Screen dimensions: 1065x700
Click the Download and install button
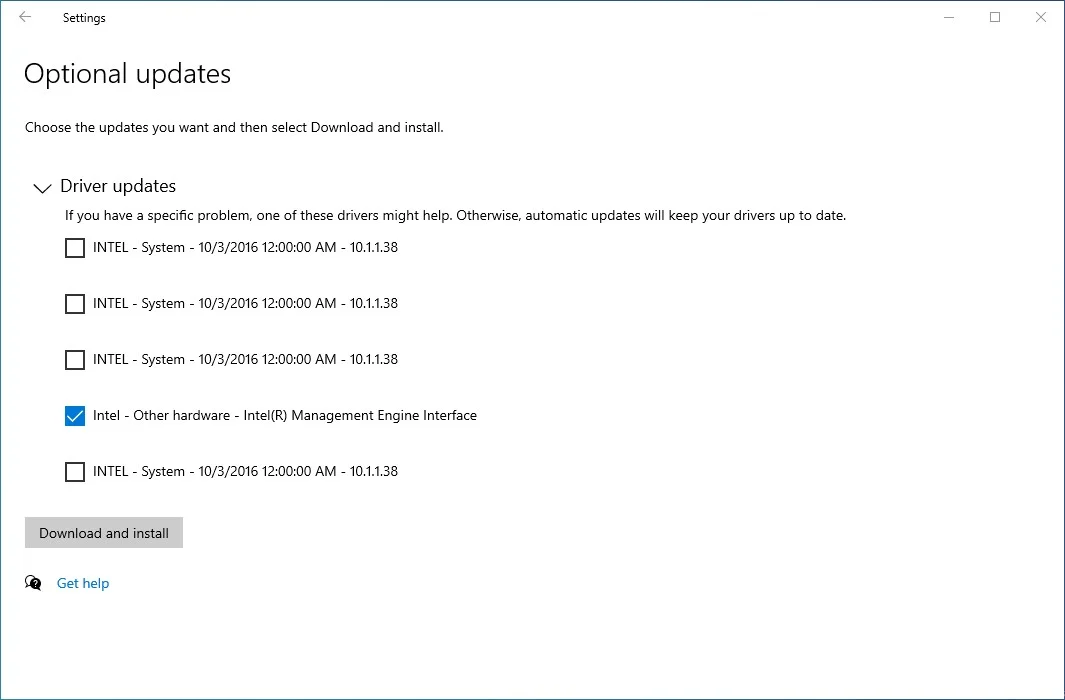tap(104, 533)
